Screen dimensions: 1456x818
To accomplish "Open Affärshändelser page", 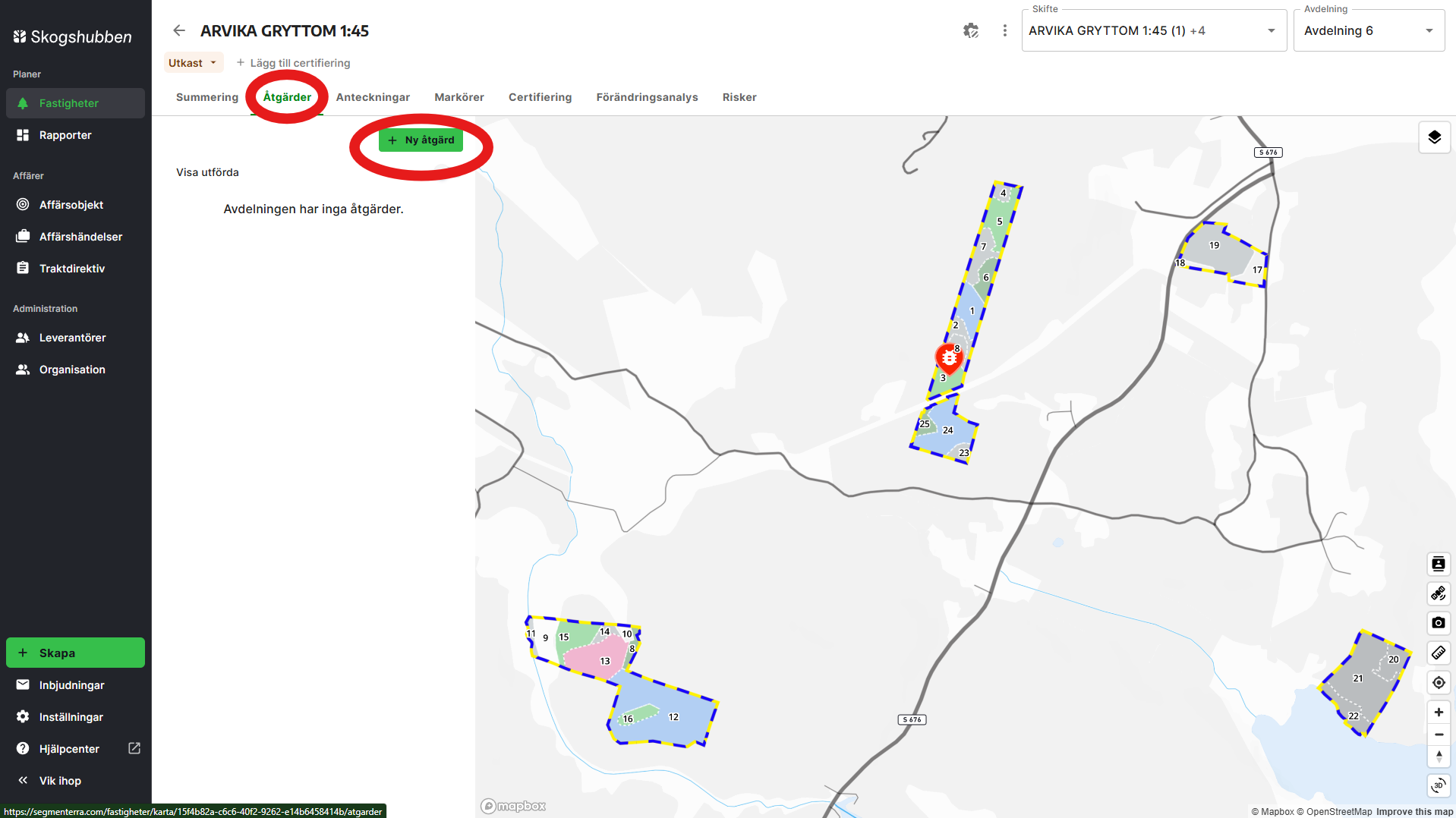I will [75, 237].
